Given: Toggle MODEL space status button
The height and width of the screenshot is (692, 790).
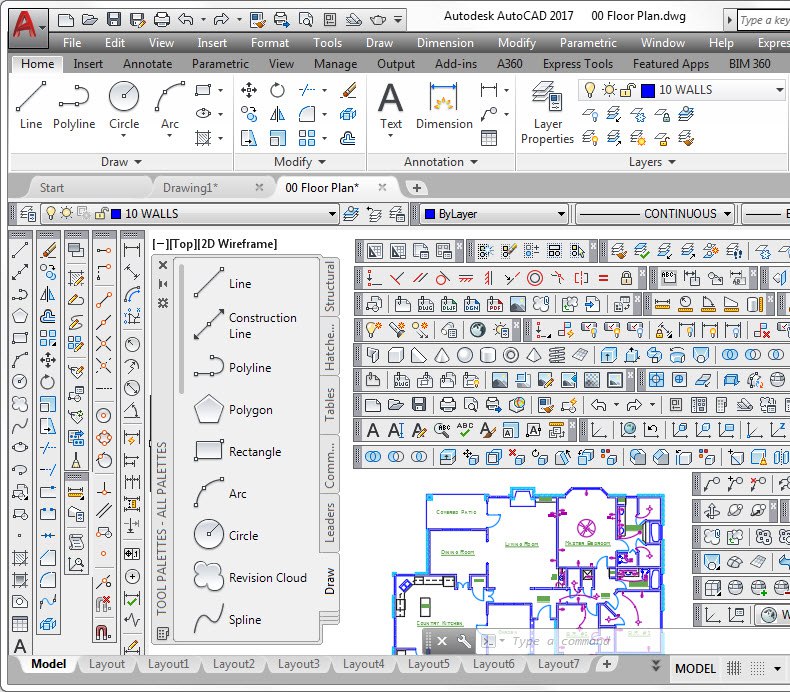Looking at the screenshot, I should pos(695,668).
